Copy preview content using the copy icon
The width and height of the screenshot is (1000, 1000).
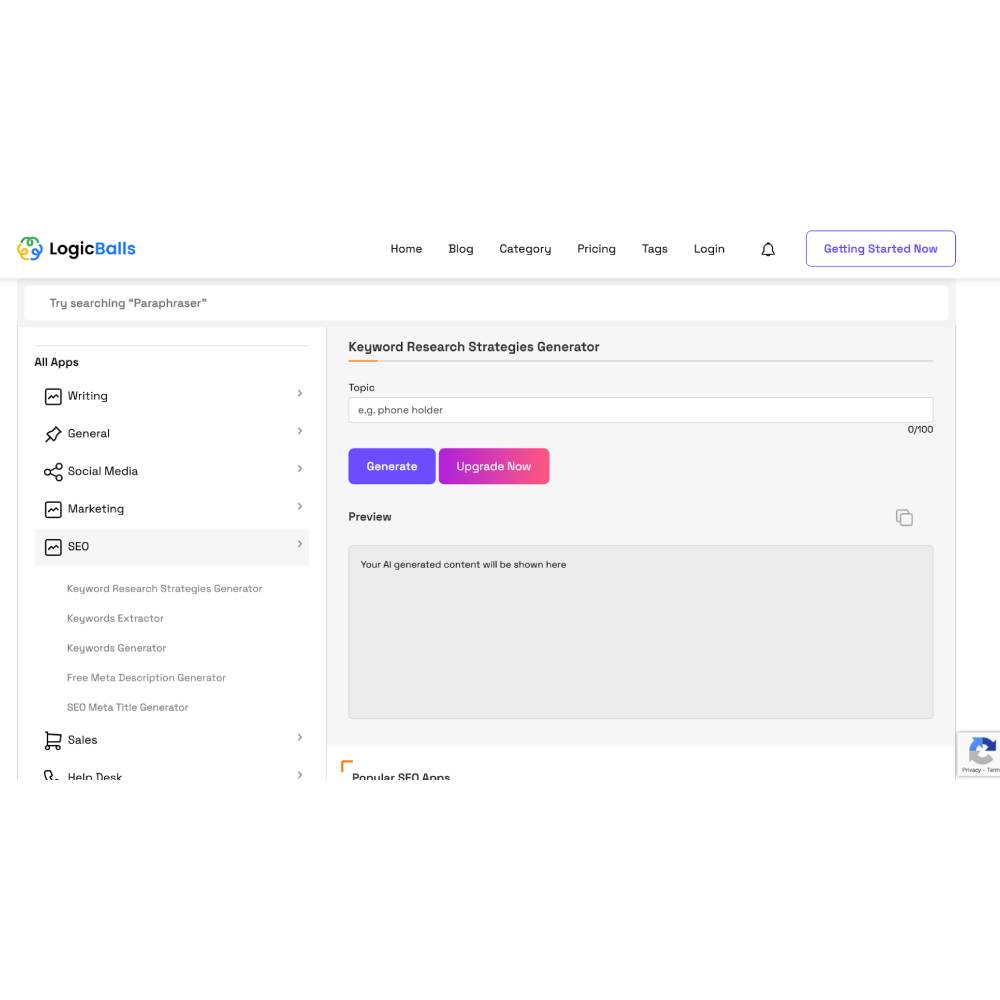(x=904, y=517)
